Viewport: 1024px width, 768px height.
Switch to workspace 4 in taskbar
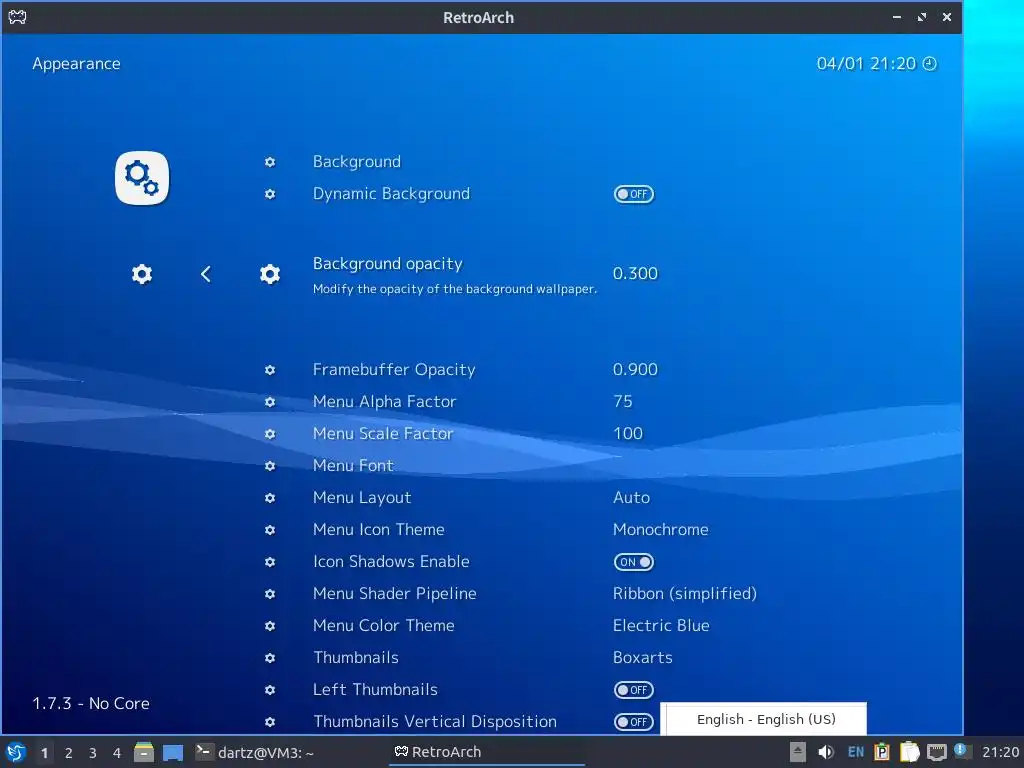pyautogui.click(x=117, y=753)
